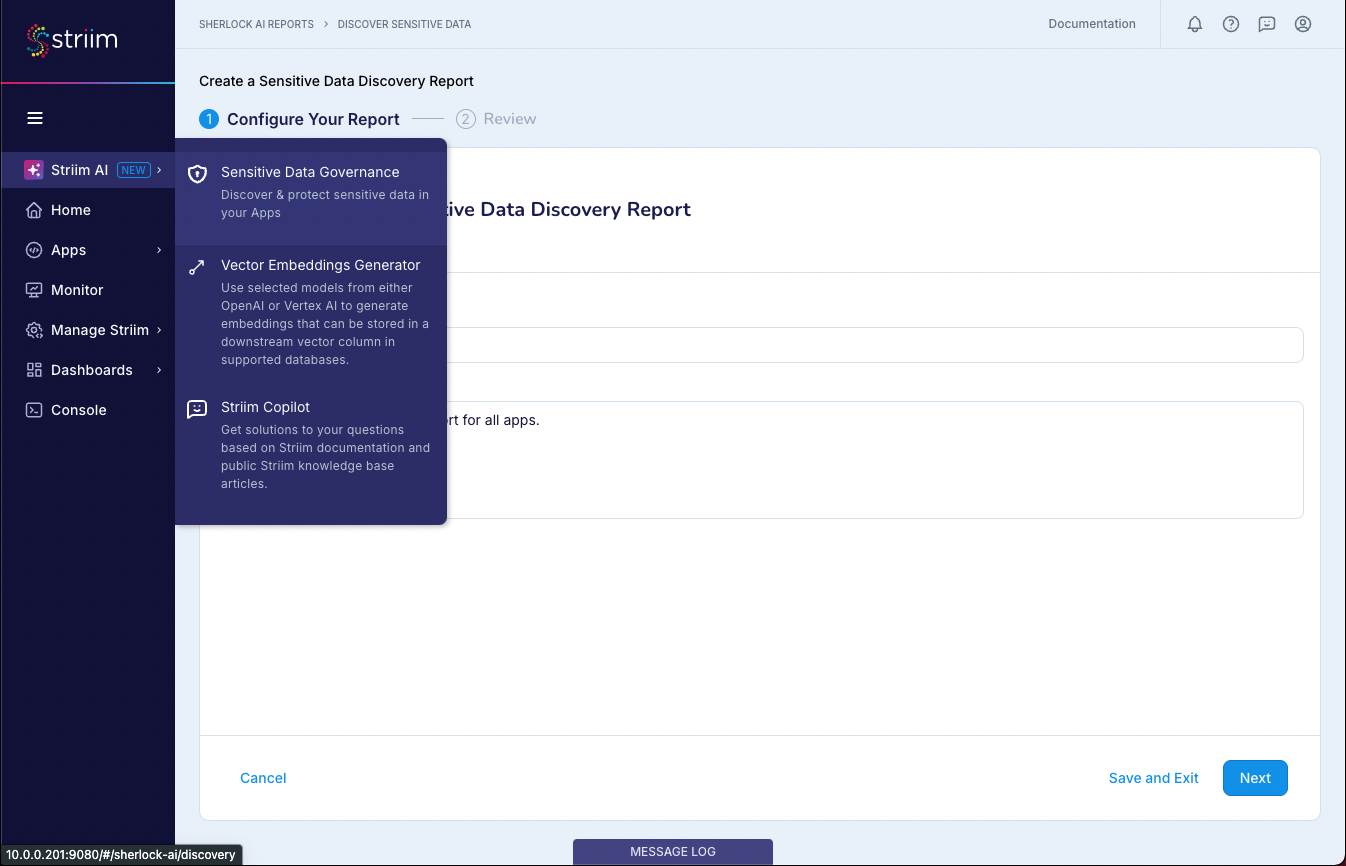
Task: Toggle the hamburger menu icon
Action: (35, 118)
